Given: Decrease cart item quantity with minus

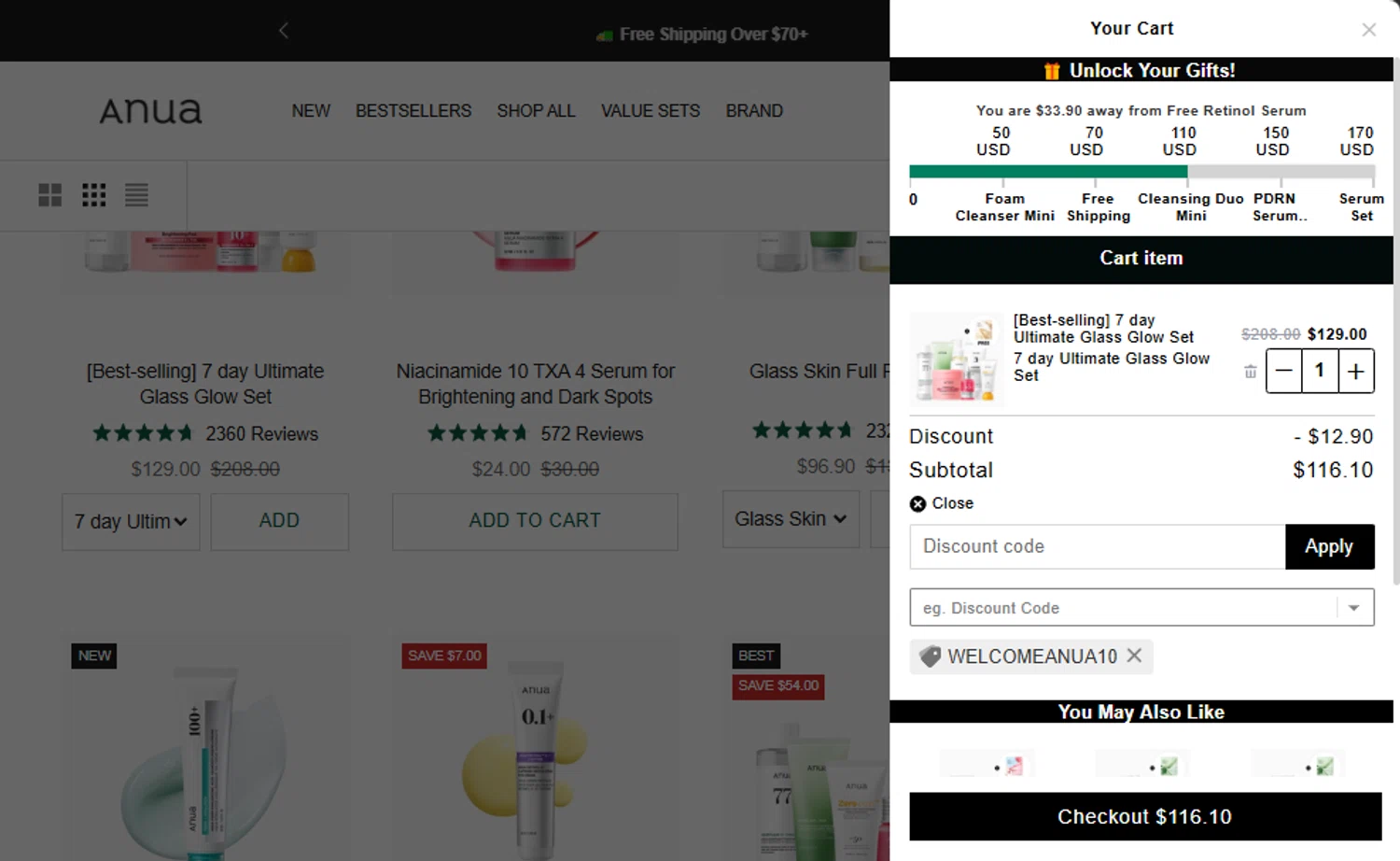Looking at the screenshot, I should tap(1284, 372).
